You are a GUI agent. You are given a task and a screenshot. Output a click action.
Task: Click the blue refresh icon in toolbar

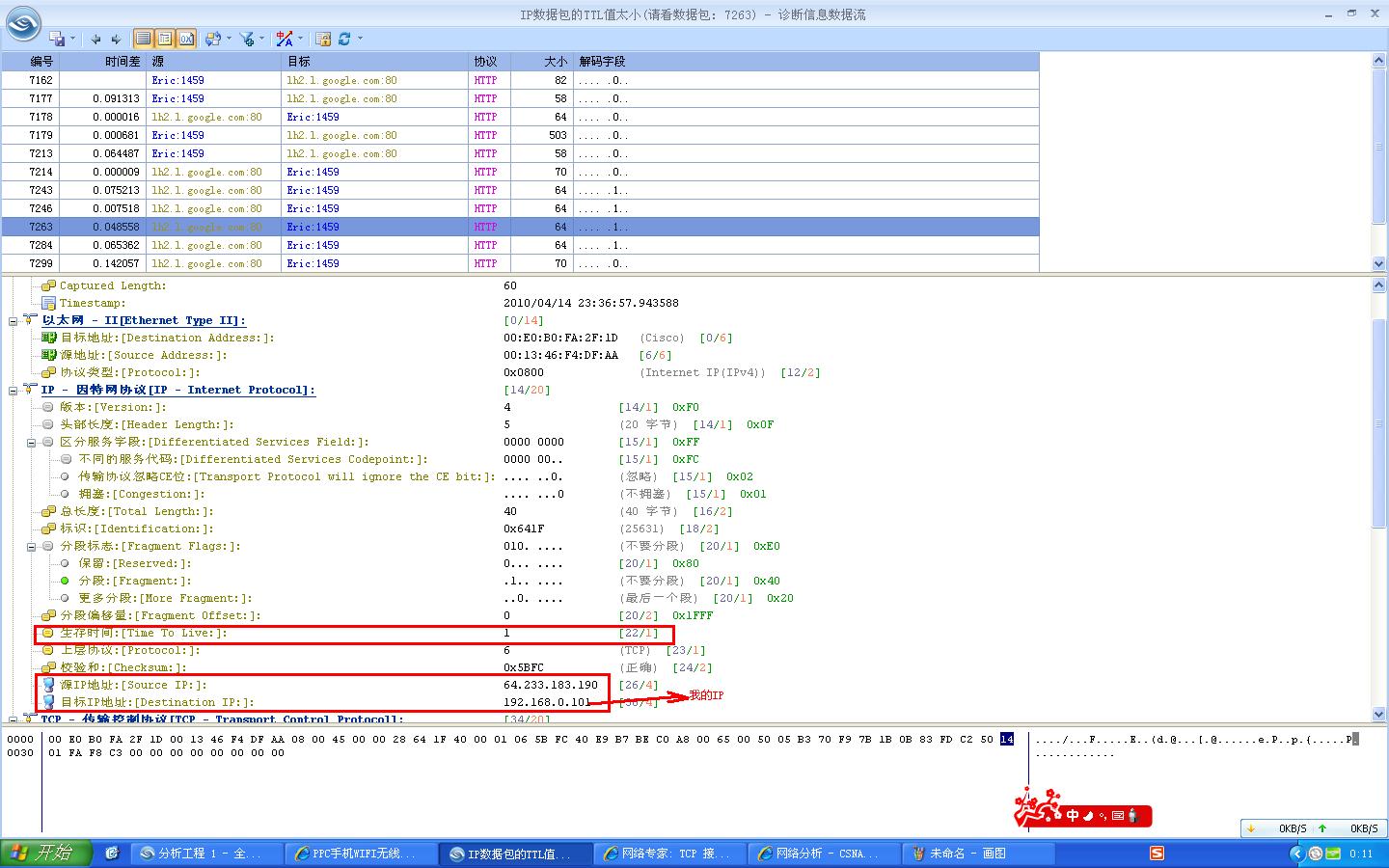[344, 39]
